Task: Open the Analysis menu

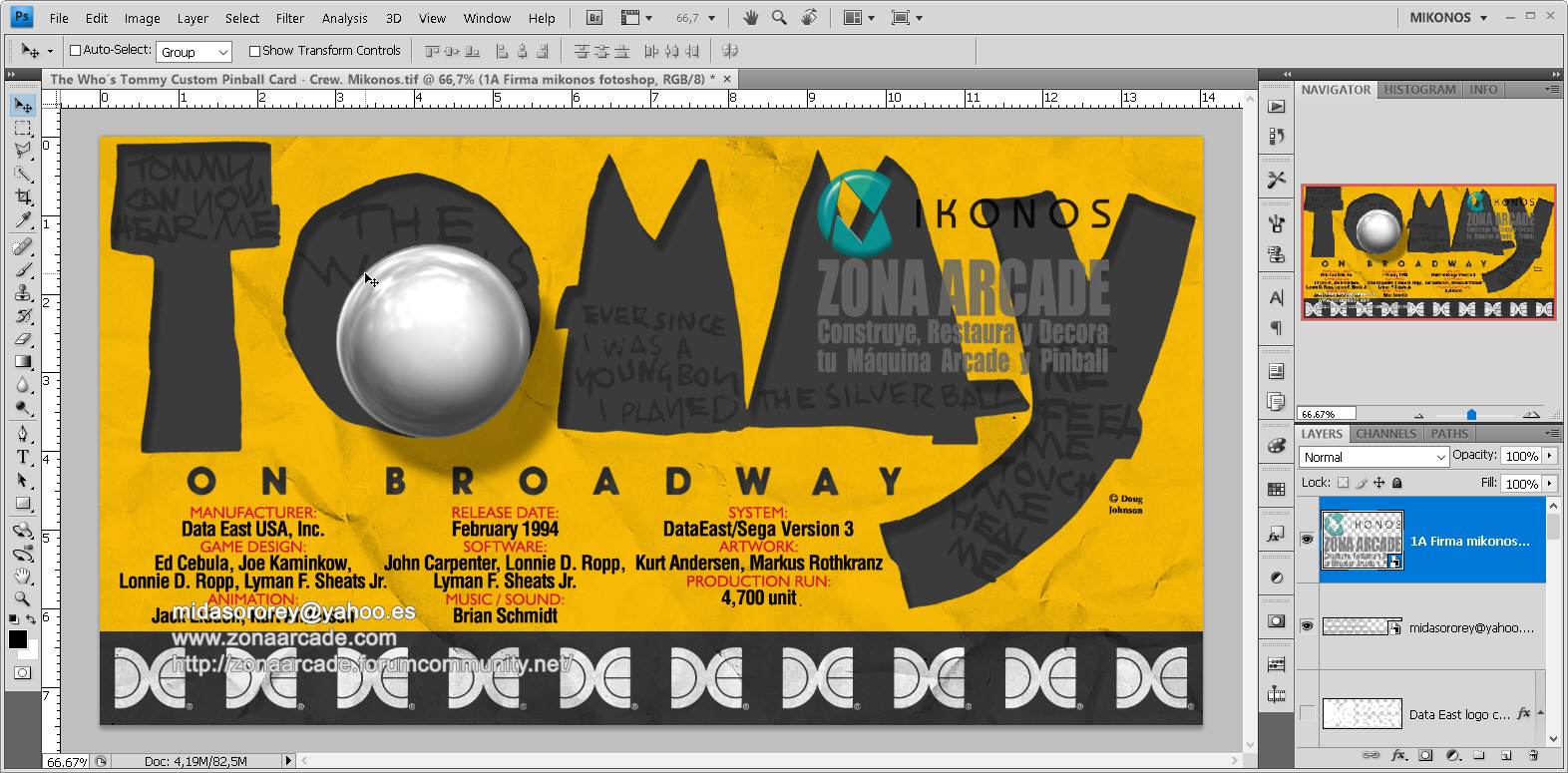Action: [x=344, y=18]
